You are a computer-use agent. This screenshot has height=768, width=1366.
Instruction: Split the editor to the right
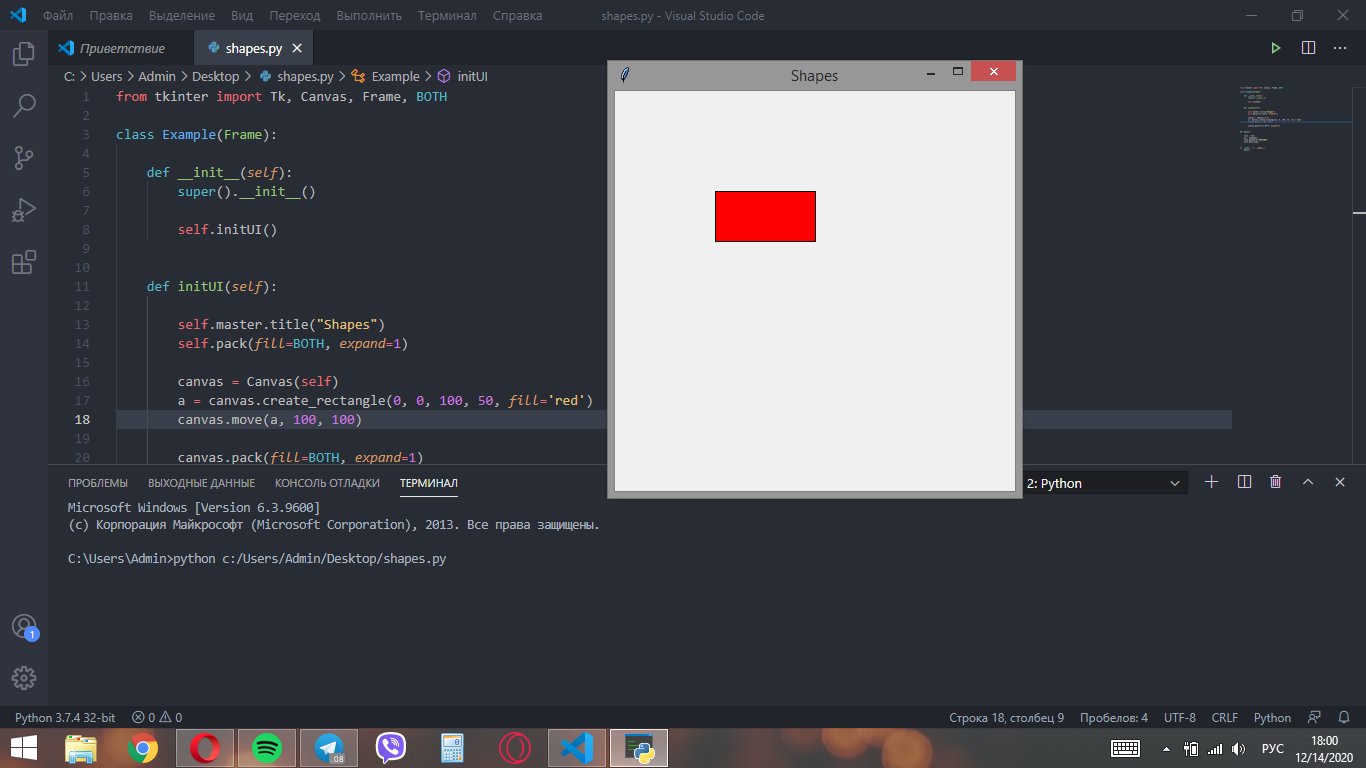point(1308,48)
